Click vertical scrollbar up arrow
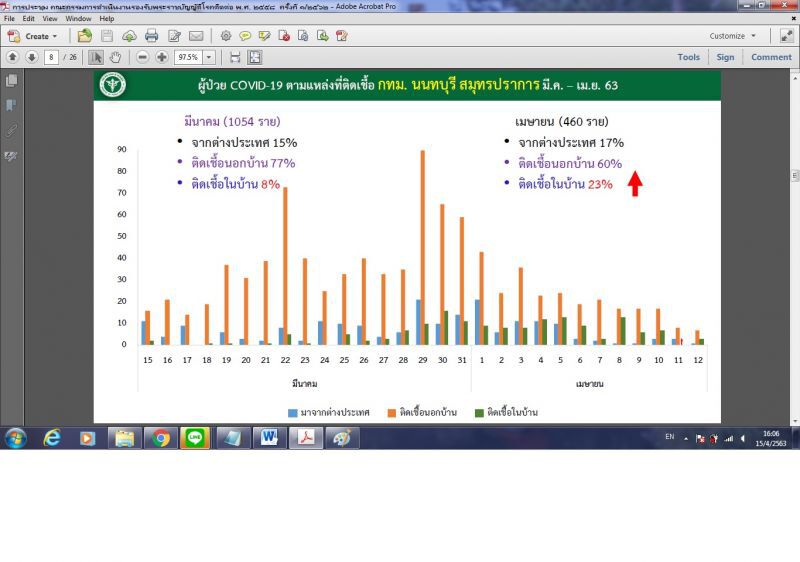Image resolution: width=800 pixels, height=562 pixels. [x=795, y=79]
